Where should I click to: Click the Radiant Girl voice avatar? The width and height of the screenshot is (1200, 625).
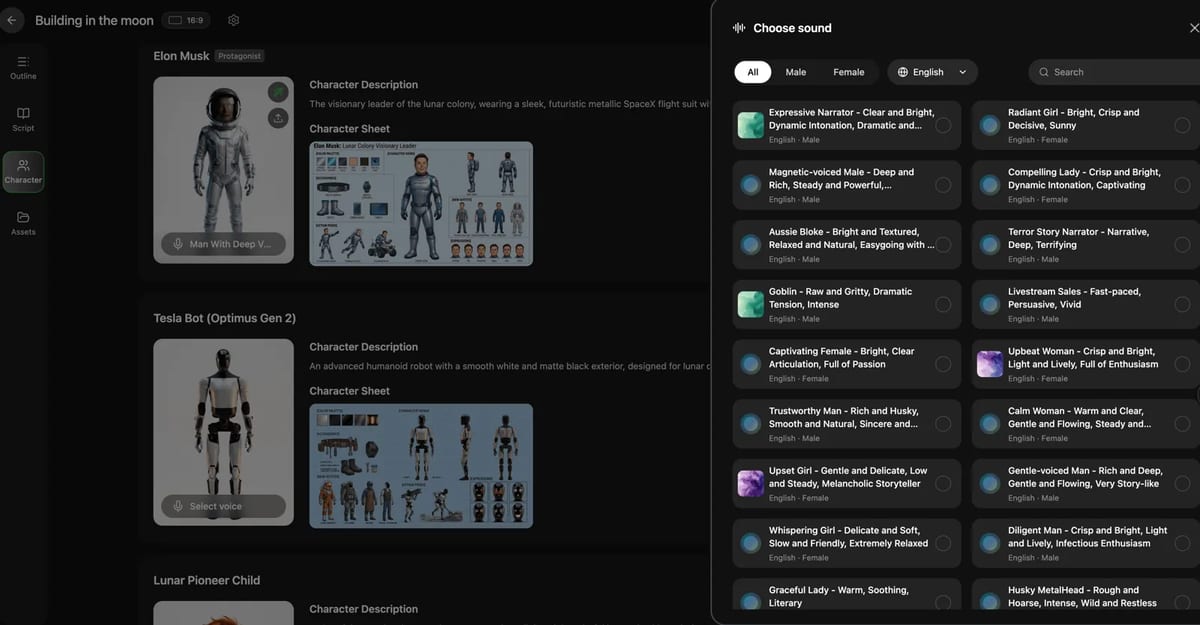[x=990, y=125]
